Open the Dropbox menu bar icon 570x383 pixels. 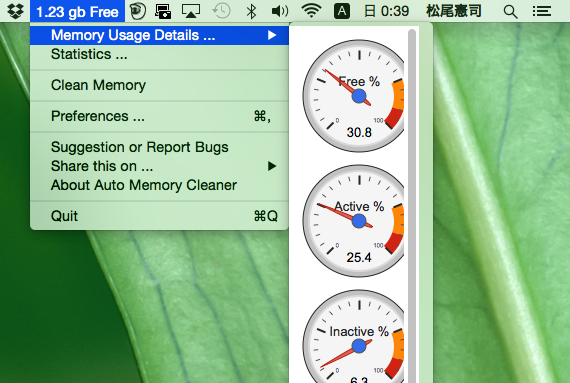pos(15,11)
